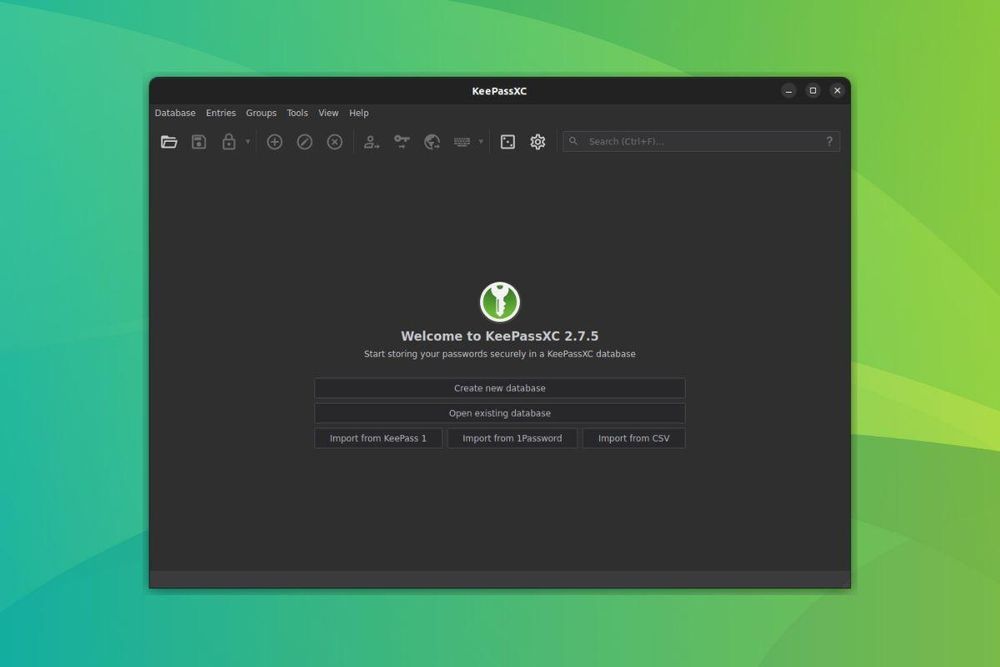Screen dimensions: 1000x667
Task: Open an existing database file from toolbar
Action: point(169,141)
